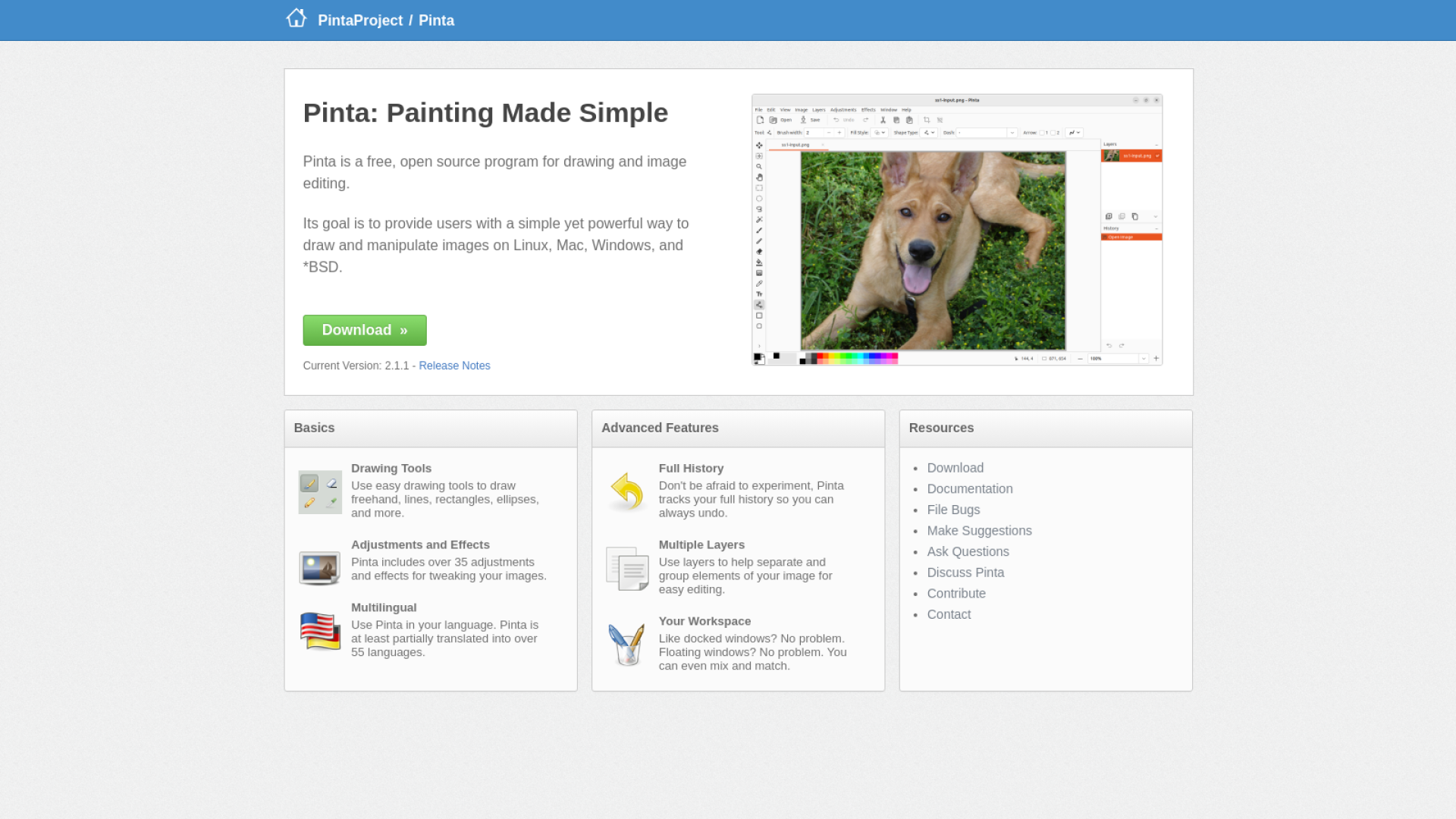Open the Pinta breadcrumb link in header
Screen dimensions: 1456x819
[436, 20]
